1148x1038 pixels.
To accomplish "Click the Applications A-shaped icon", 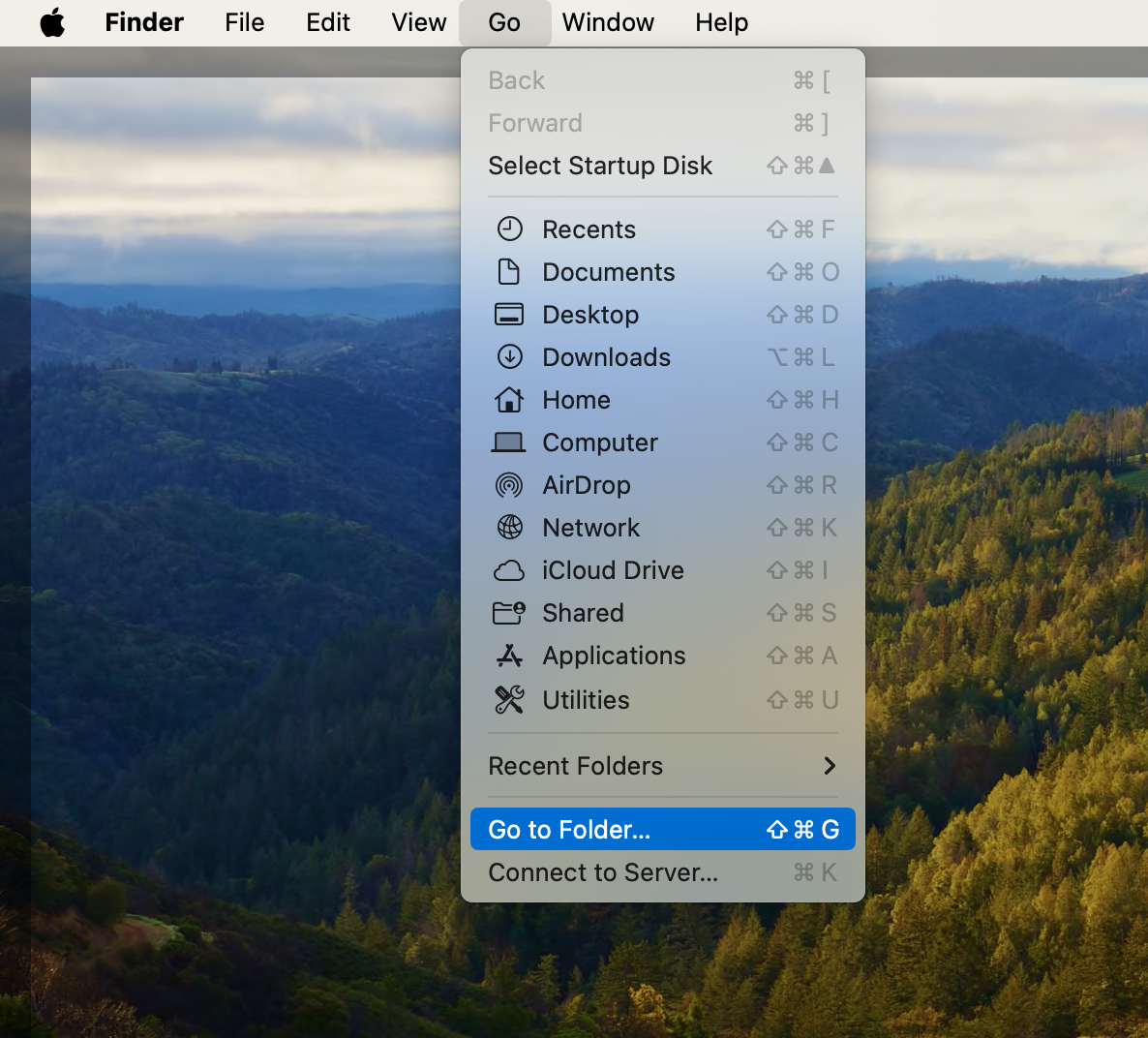I will click(x=509, y=656).
